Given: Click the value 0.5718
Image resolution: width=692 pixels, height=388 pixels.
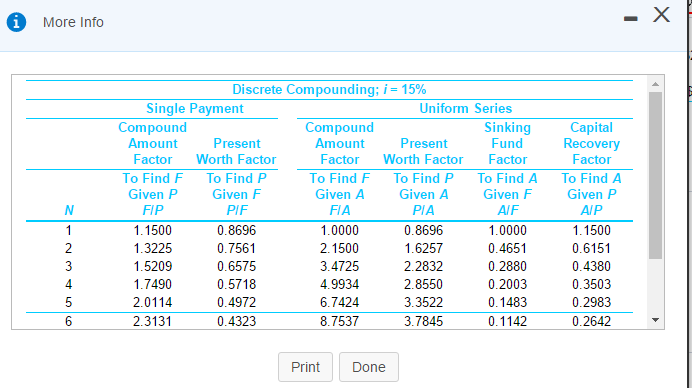Looking at the screenshot, I should (x=237, y=285).
